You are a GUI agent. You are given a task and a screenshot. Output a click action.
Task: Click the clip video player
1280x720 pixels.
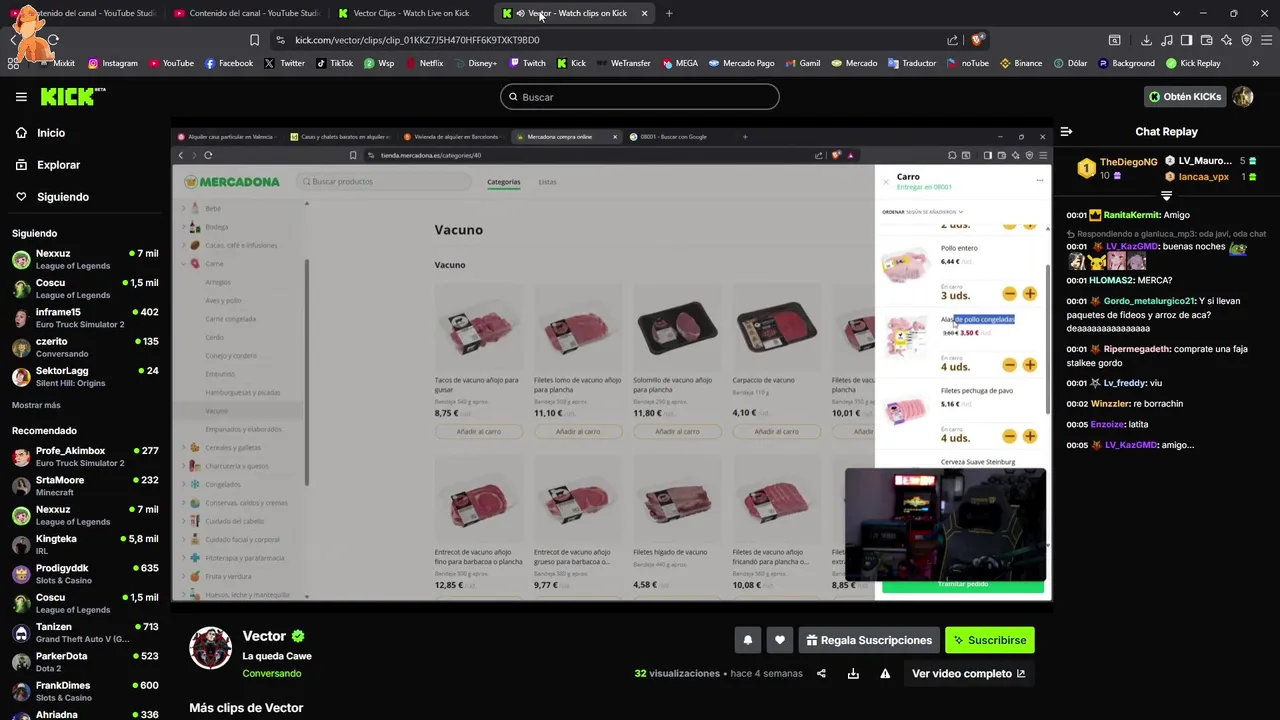click(x=611, y=364)
